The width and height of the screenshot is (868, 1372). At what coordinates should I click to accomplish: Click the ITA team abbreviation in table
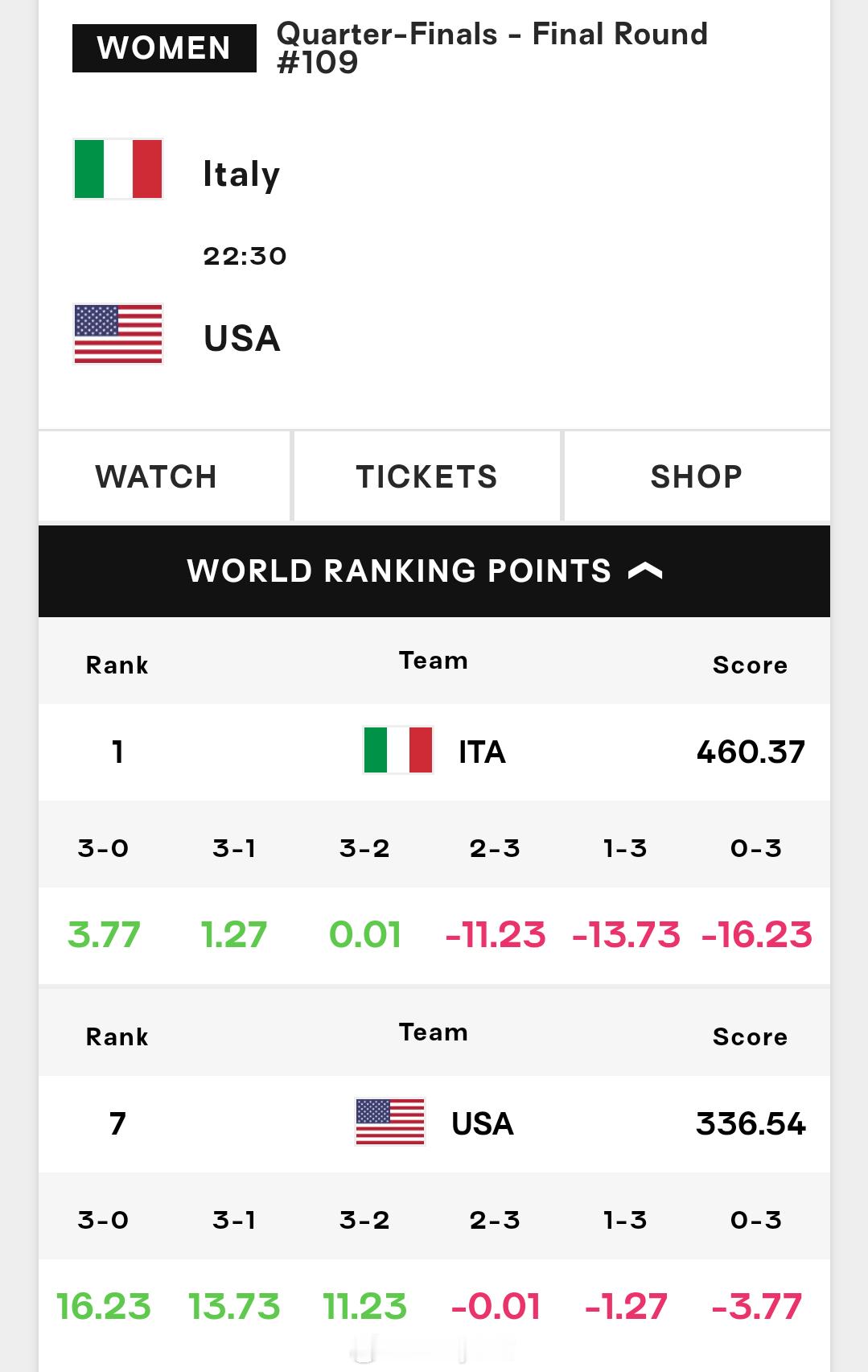tap(482, 752)
